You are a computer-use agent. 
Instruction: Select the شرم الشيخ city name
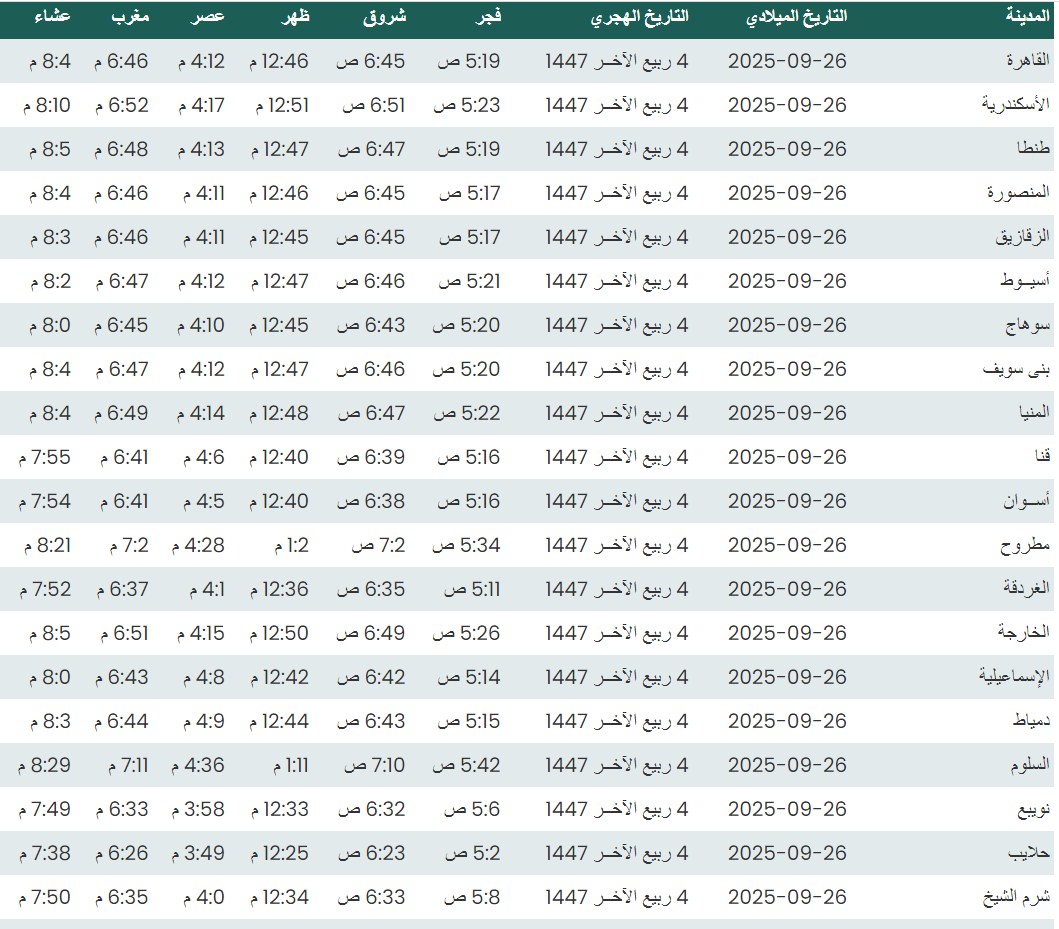point(1017,897)
